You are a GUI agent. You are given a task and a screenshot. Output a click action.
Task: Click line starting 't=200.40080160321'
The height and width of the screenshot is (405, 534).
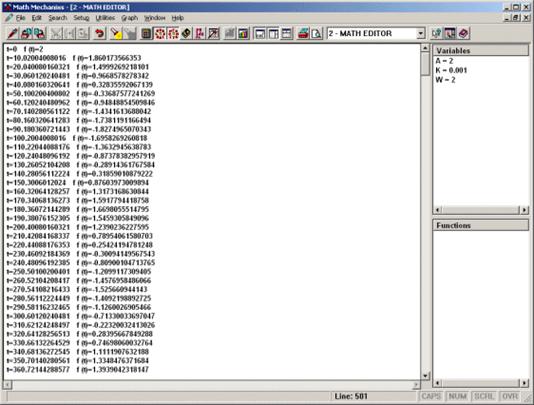point(77,227)
